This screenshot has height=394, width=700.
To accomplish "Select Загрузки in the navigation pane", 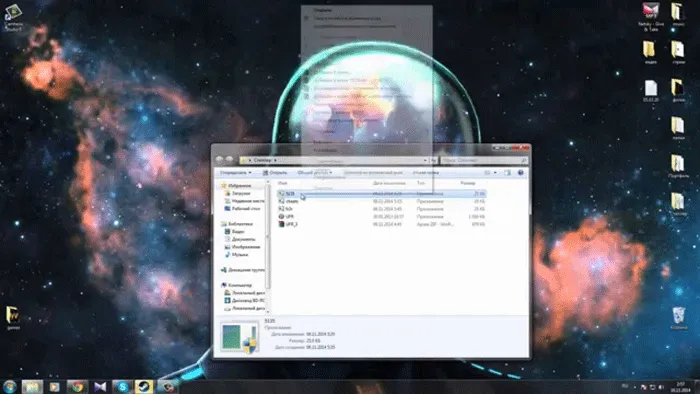I will [241, 193].
